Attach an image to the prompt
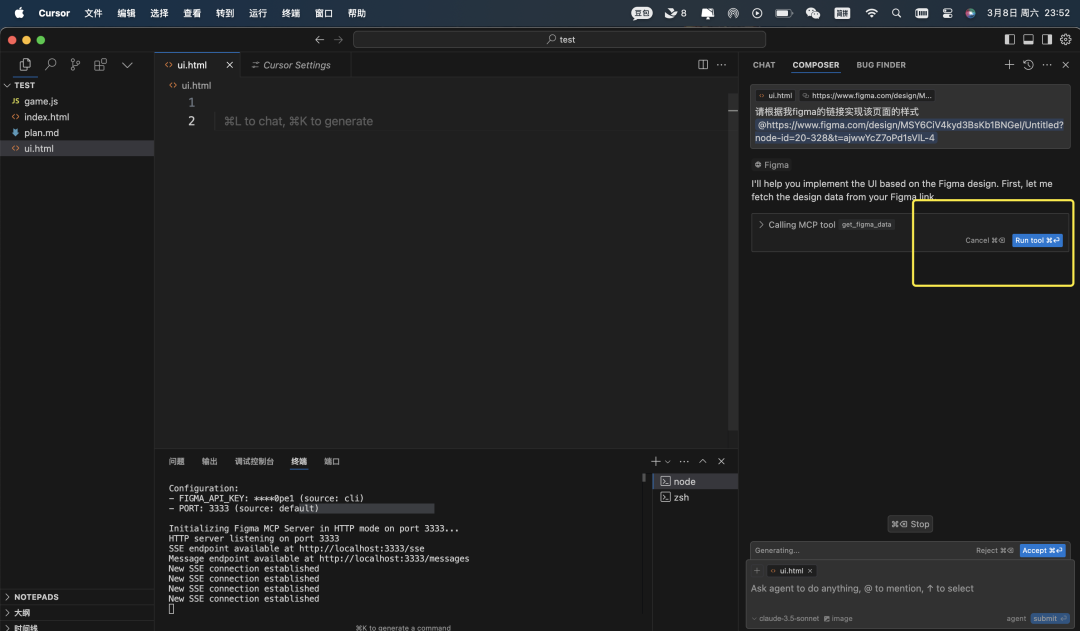 point(838,618)
